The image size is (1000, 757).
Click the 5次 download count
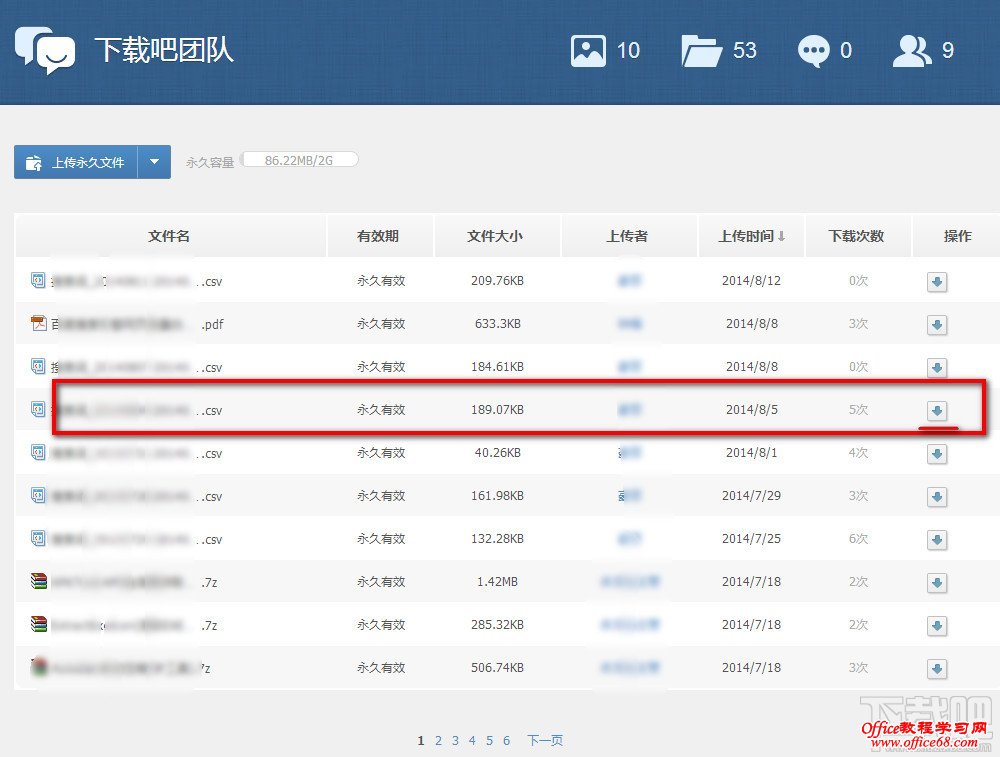(858, 409)
